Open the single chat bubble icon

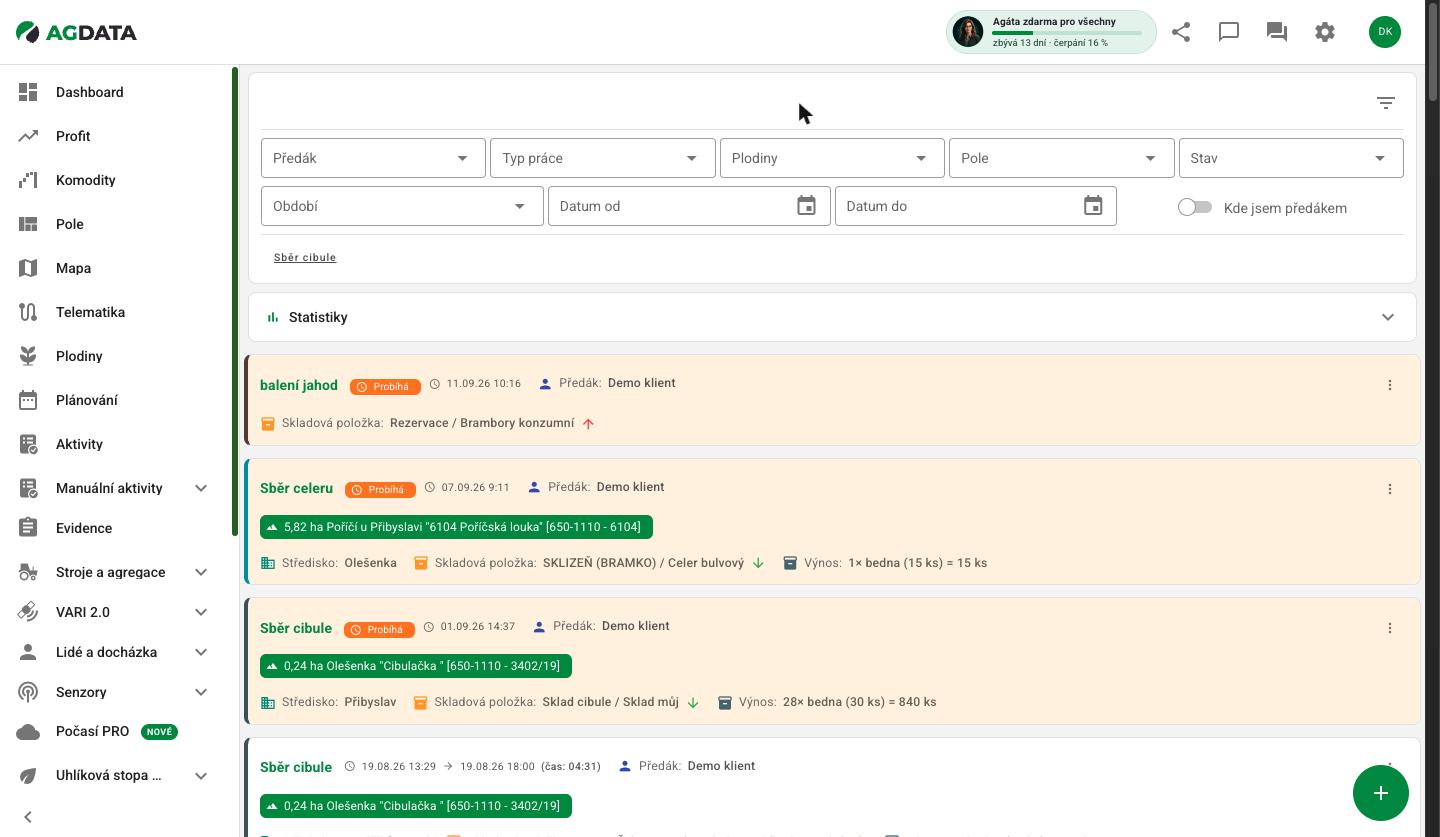point(1229,32)
